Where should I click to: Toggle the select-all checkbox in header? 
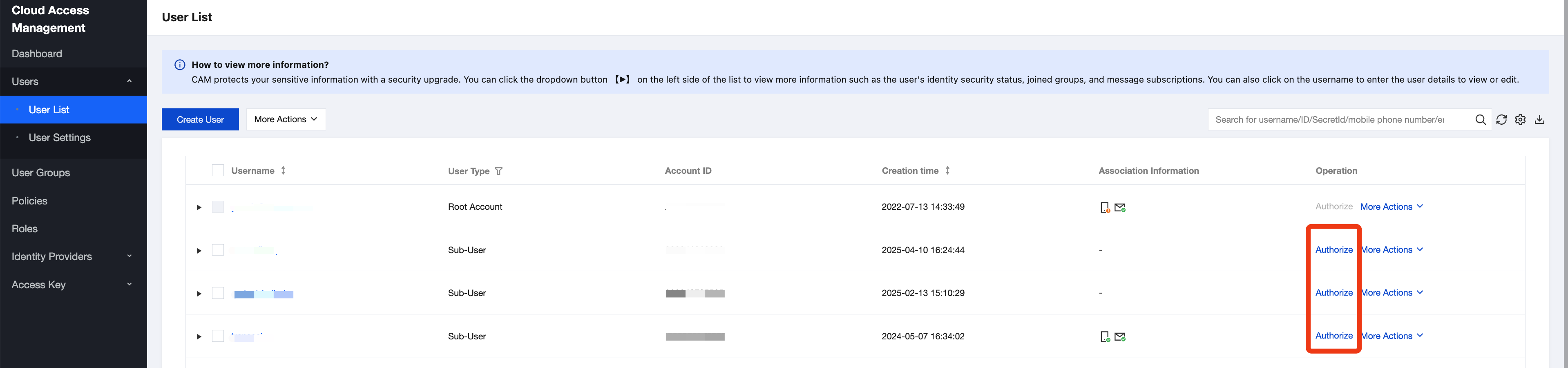tap(217, 171)
